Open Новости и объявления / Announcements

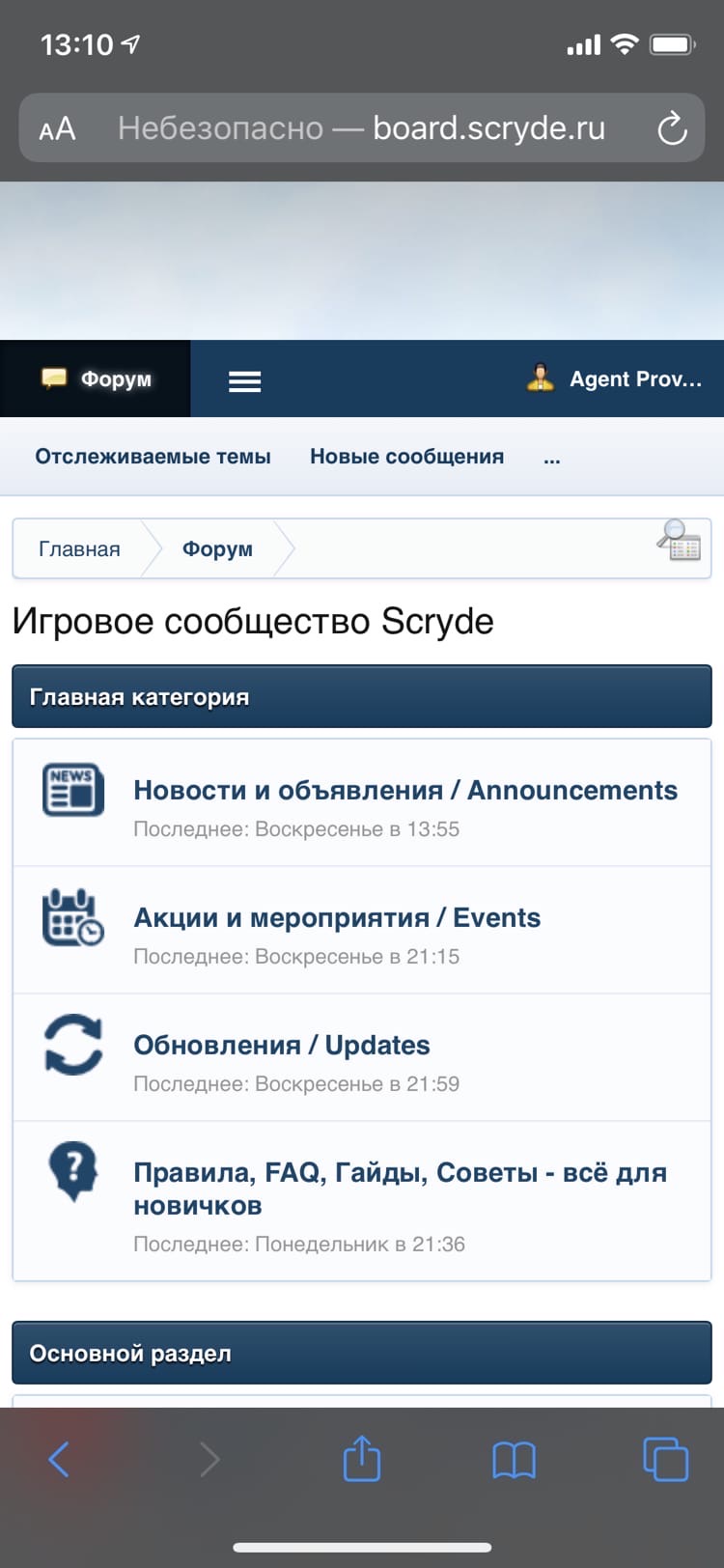click(405, 790)
